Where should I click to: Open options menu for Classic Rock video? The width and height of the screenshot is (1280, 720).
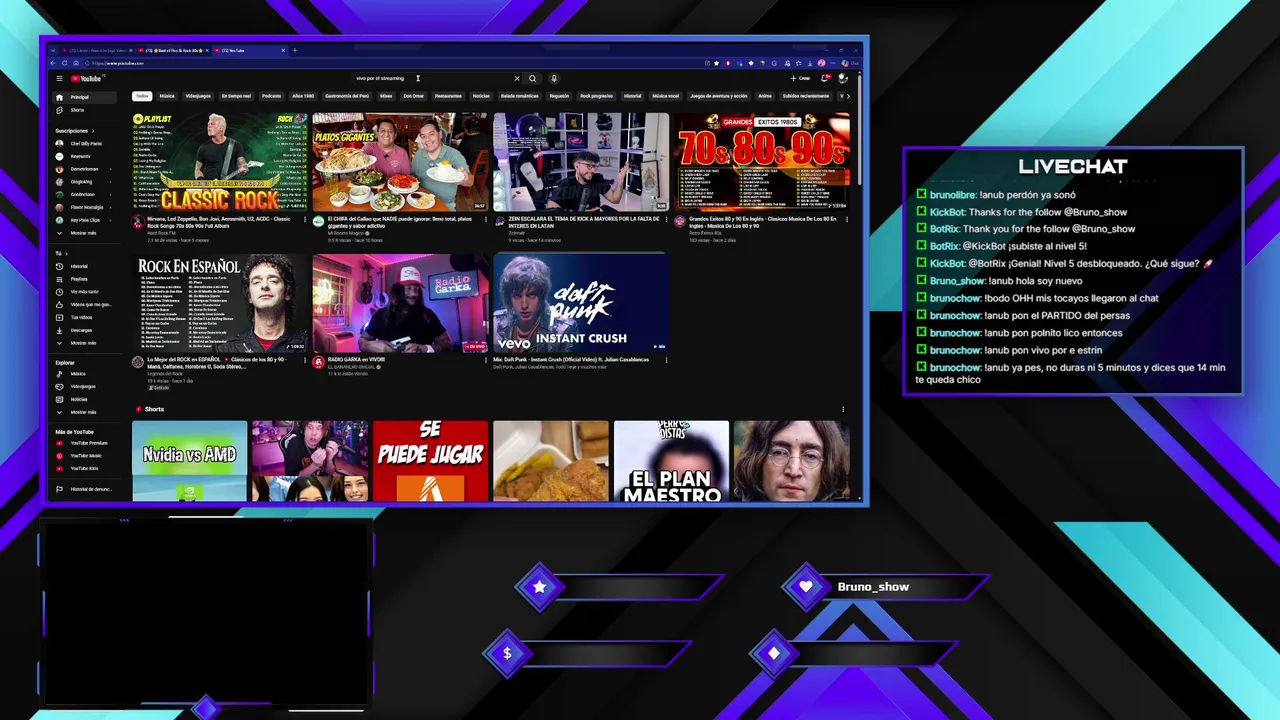[x=305, y=219]
